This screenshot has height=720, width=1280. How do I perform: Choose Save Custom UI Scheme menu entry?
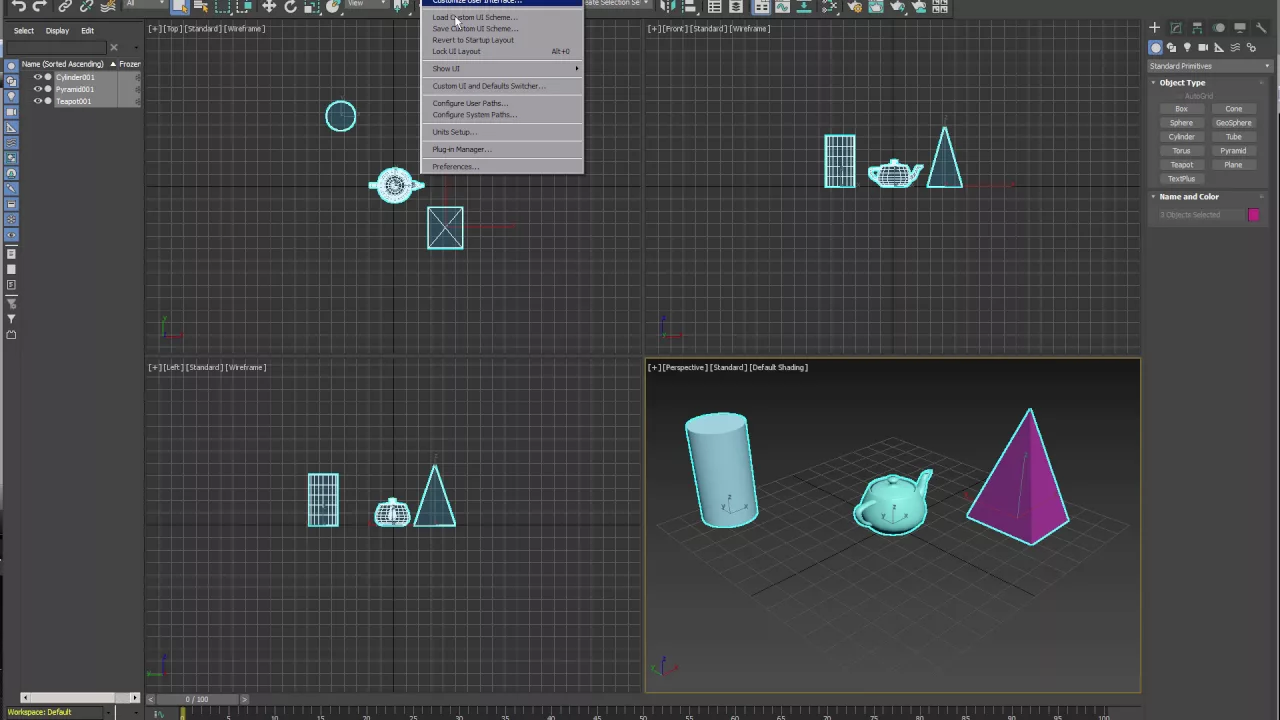pyautogui.click(x=474, y=28)
